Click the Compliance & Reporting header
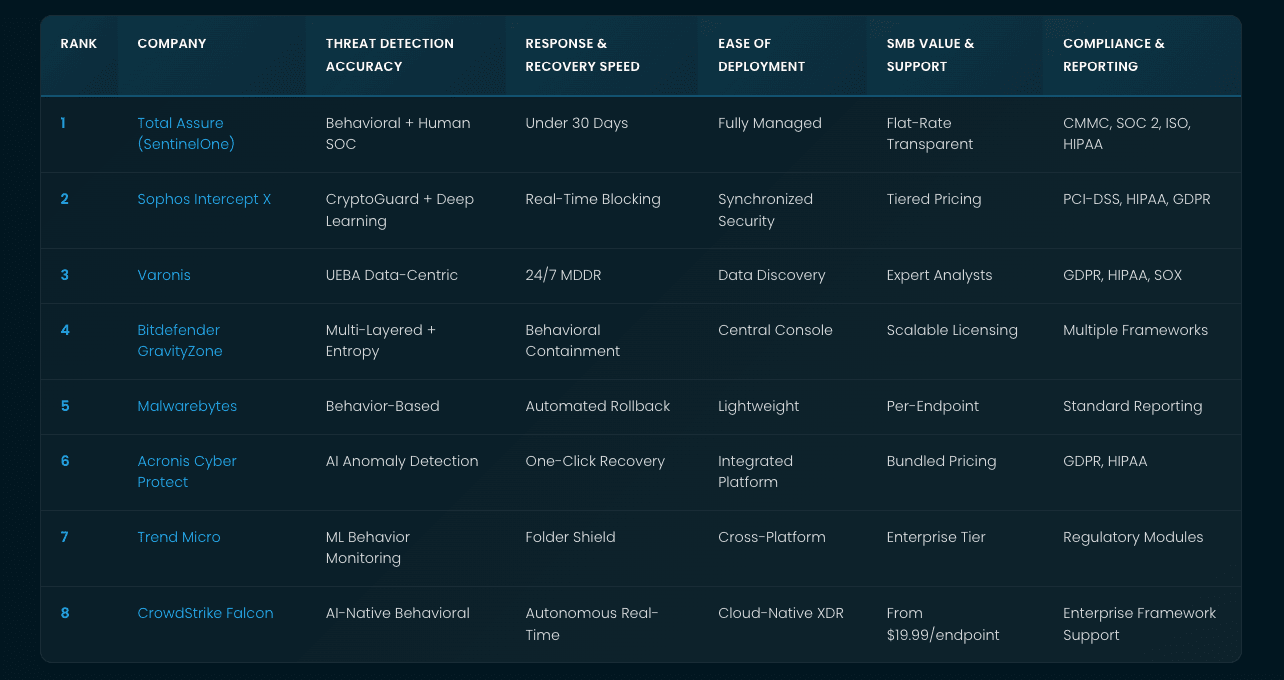 1114,55
